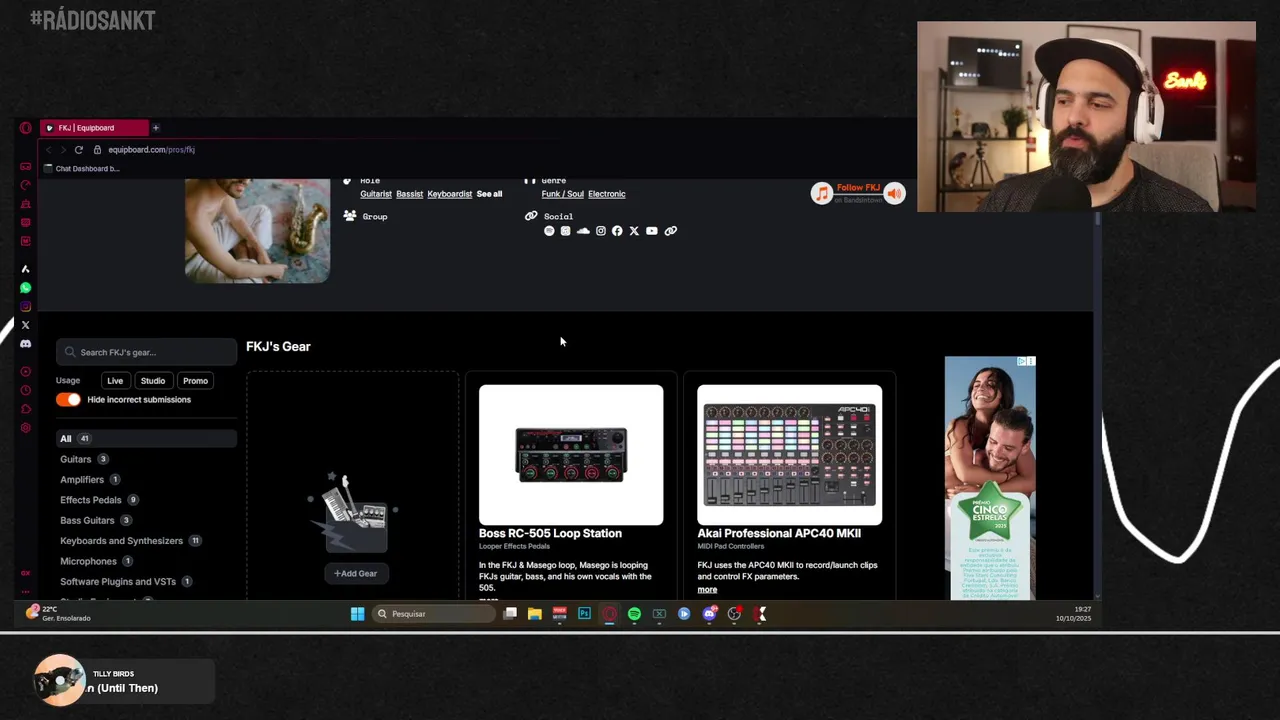This screenshot has height=720, width=1280.
Task: Open Windows Start menu
Action: click(x=357, y=614)
